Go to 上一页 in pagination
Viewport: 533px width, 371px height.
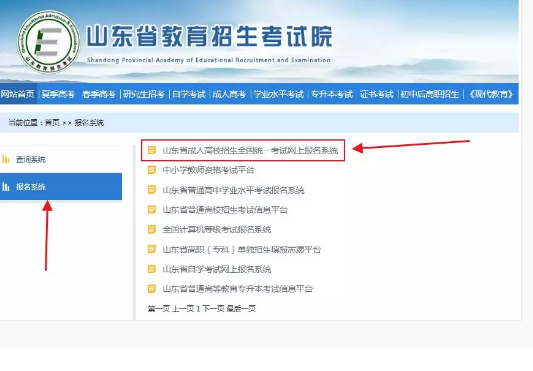[x=183, y=309]
